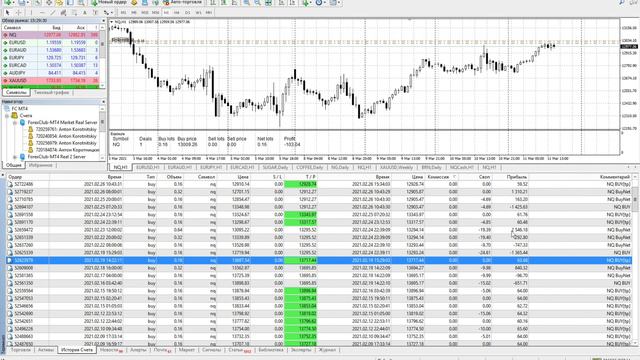640x360 pixels.
Task: Toggle the Auto-trading button
Action: click(182, 2)
